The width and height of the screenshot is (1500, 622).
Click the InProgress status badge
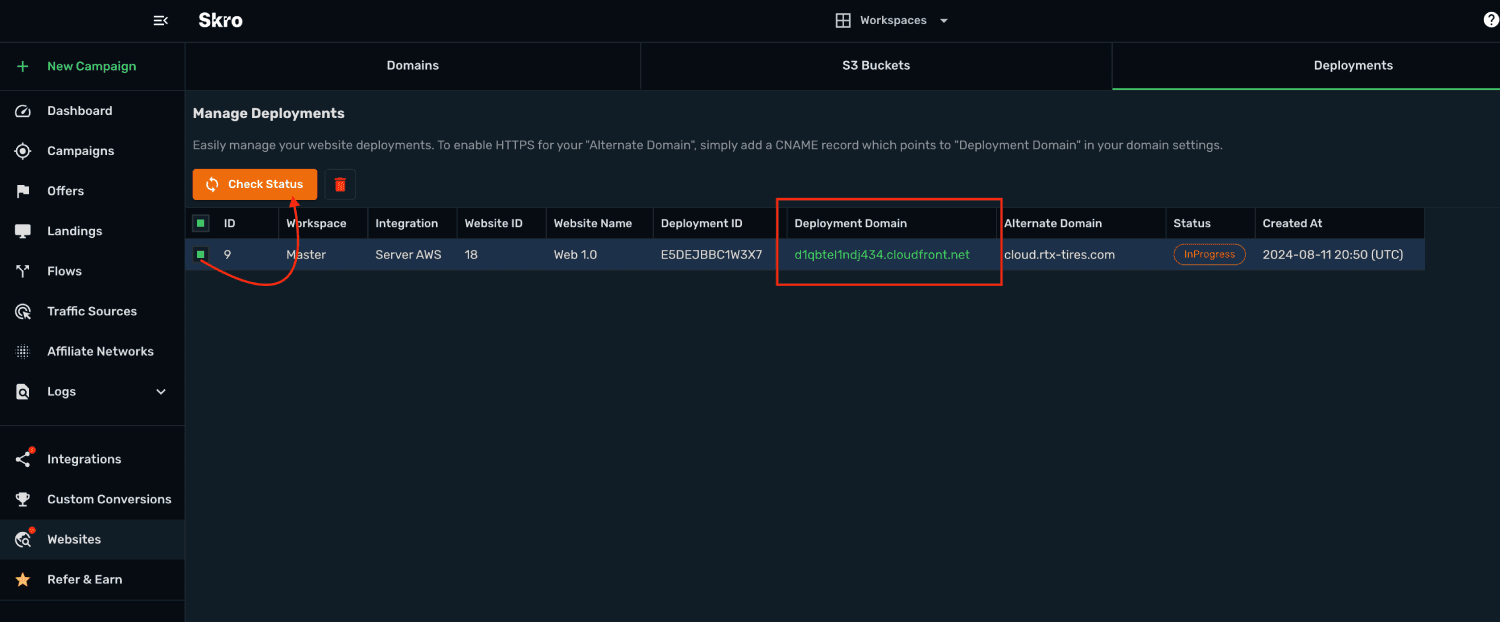coord(1209,255)
